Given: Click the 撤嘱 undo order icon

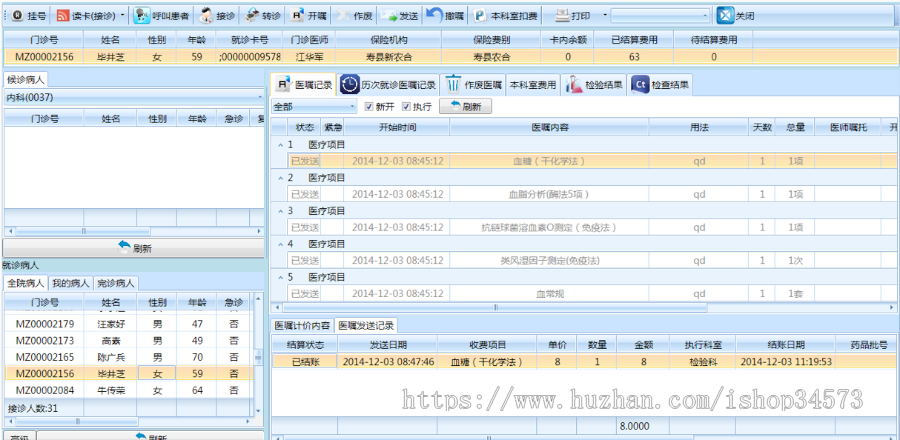Looking at the screenshot, I should [435, 15].
